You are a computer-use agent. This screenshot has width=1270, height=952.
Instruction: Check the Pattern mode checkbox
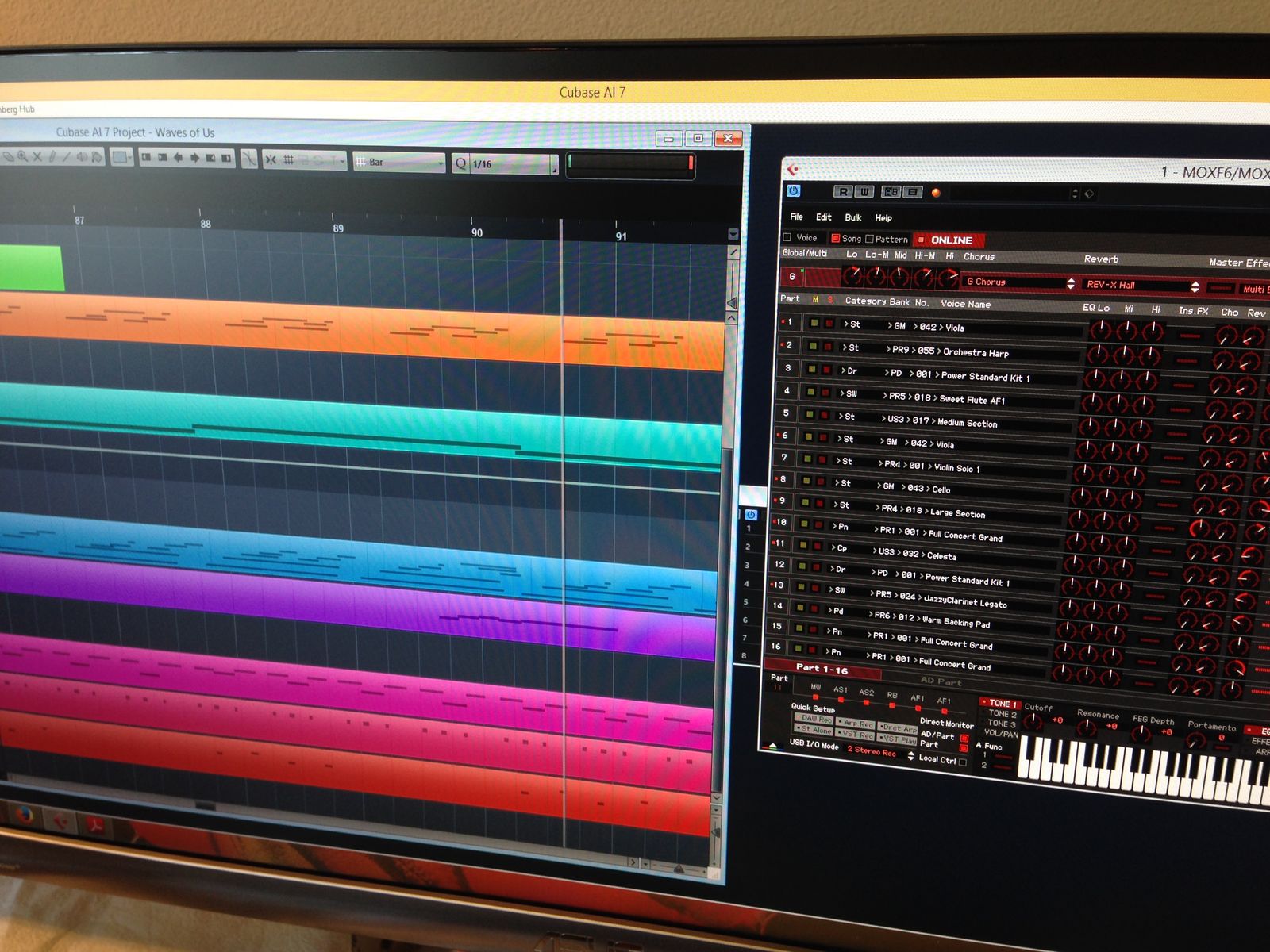click(869, 238)
